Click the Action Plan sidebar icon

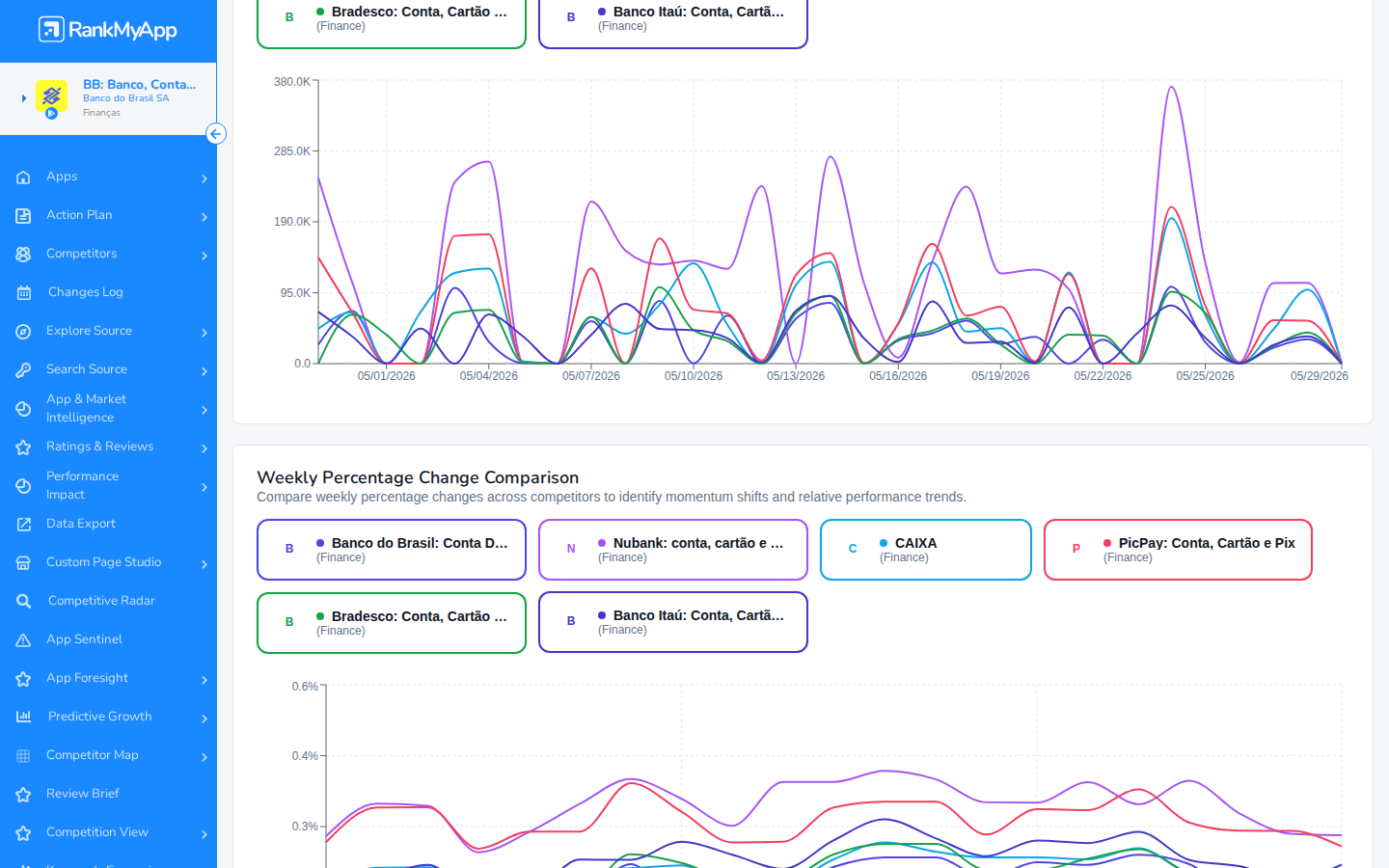pos(23,216)
